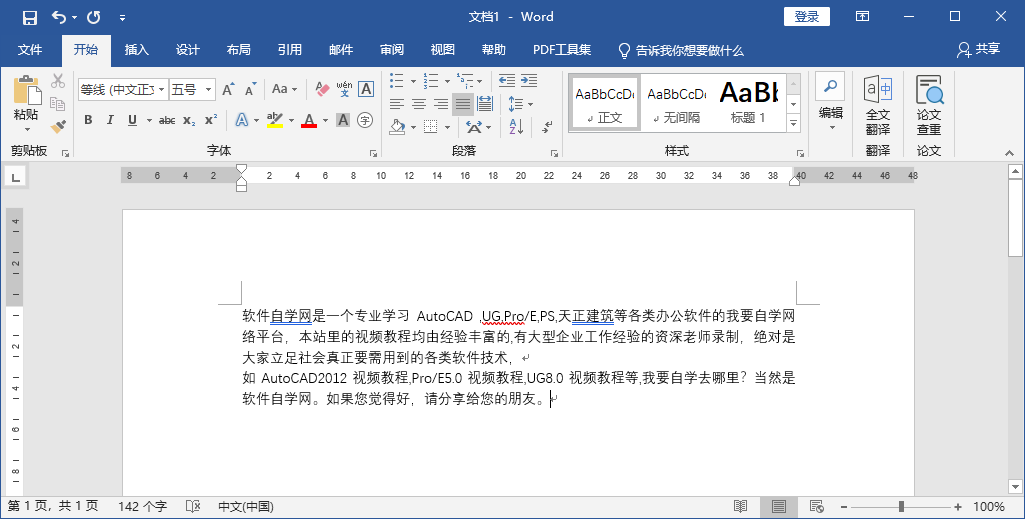Apply distributed alignment

[x=485, y=104]
